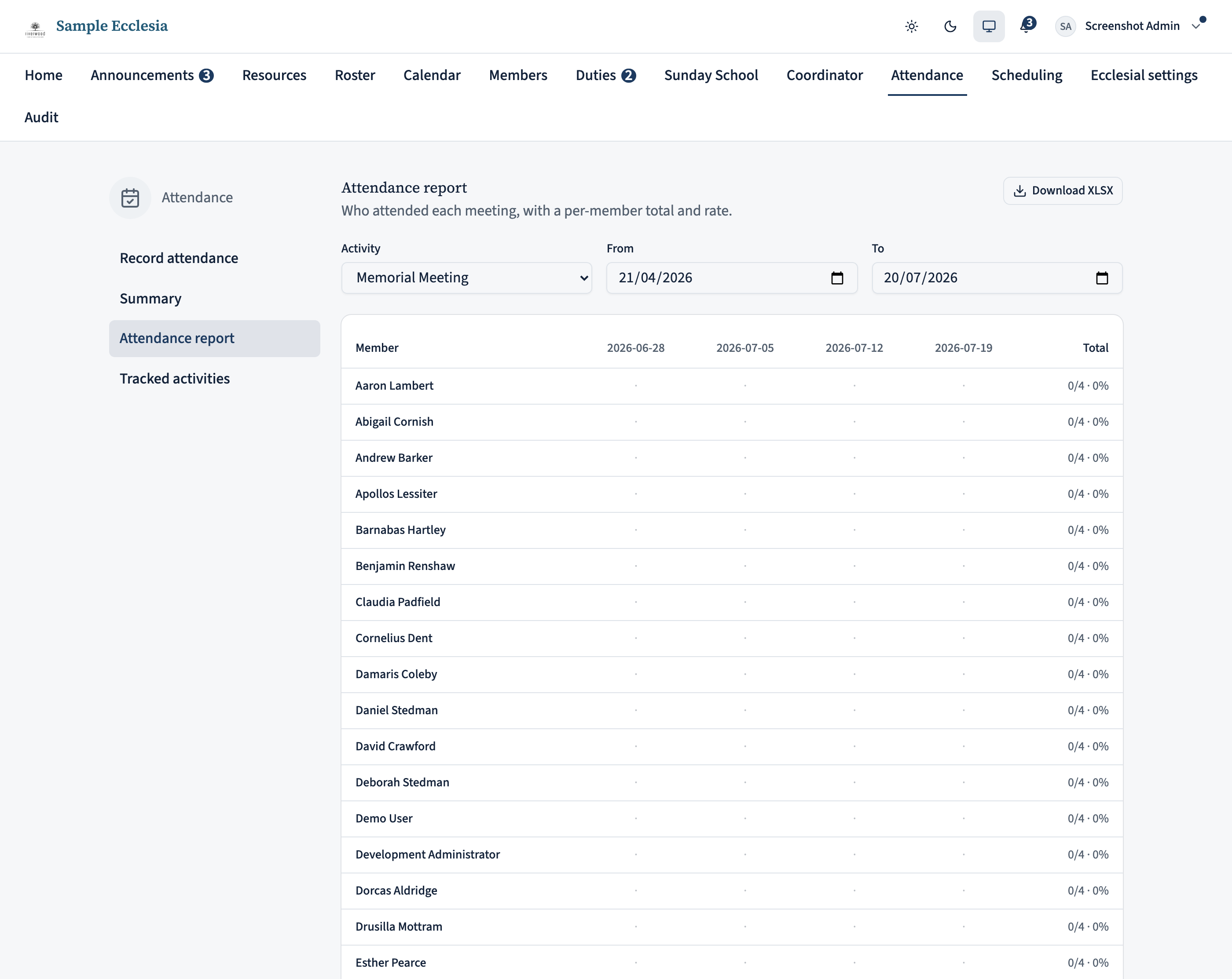Open the Scheduling tab
The image size is (1232, 979).
[1027, 75]
